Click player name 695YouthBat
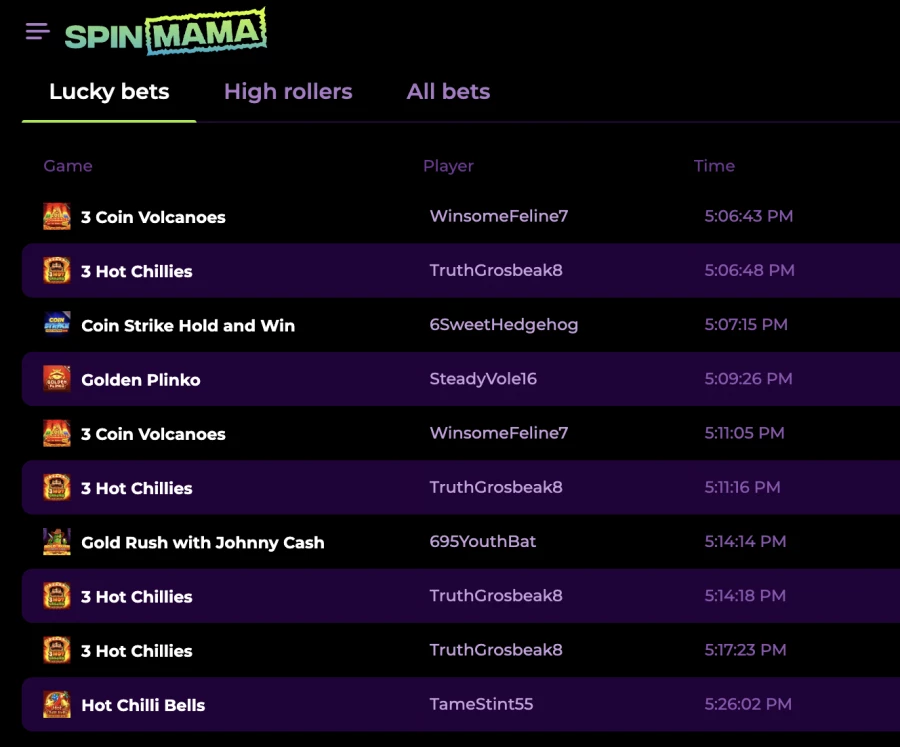The width and height of the screenshot is (900, 747). pyautogui.click(x=483, y=542)
